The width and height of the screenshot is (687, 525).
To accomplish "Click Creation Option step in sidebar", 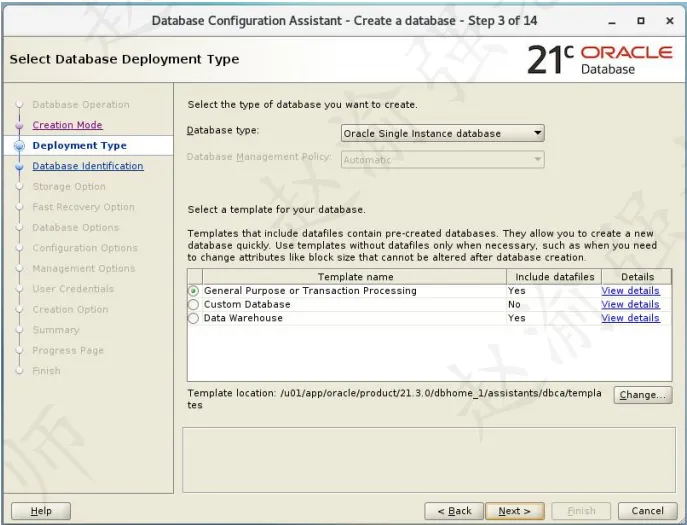I will pyautogui.click(x=70, y=309).
